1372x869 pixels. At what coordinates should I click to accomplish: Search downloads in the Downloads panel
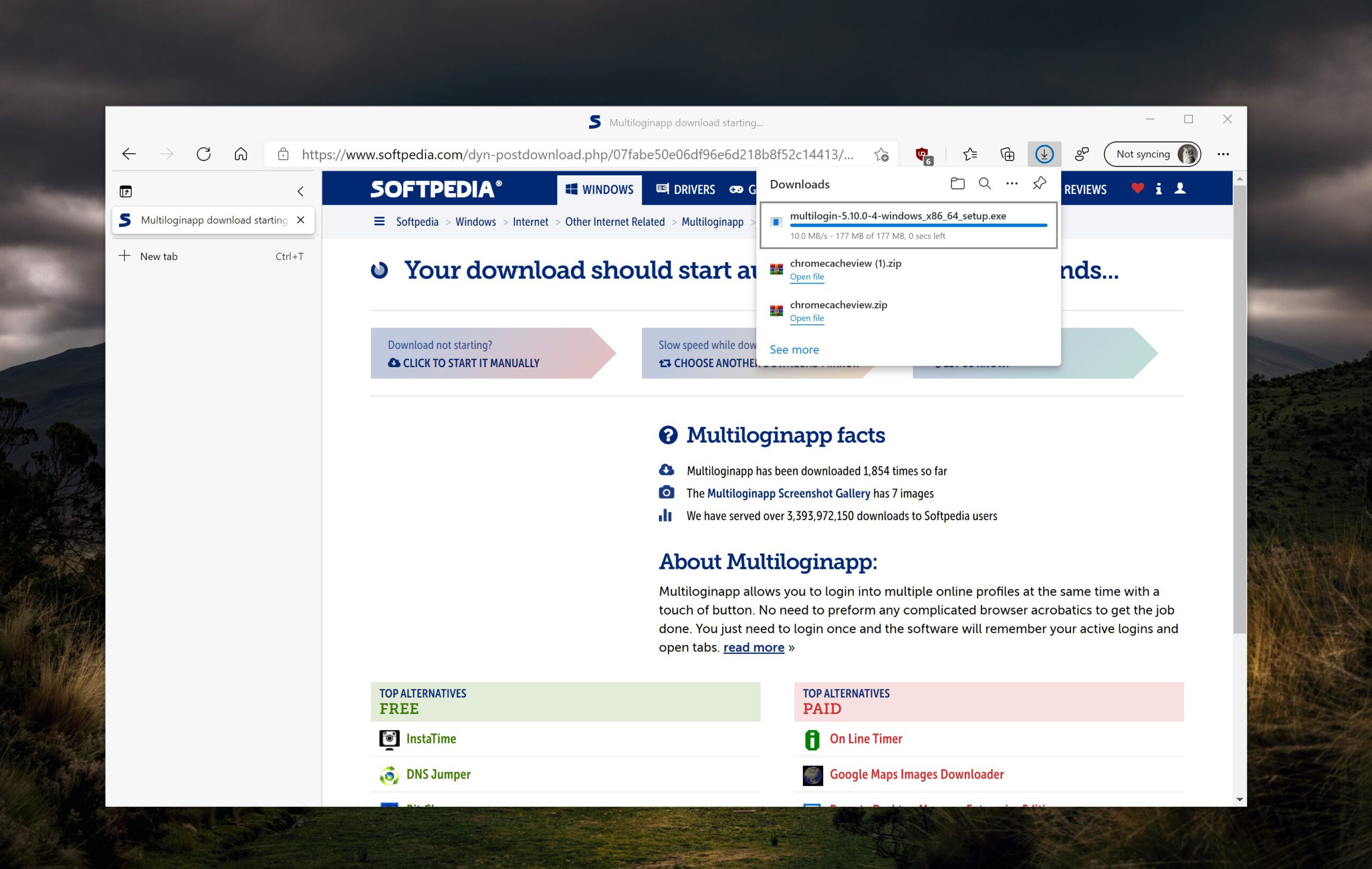point(985,183)
